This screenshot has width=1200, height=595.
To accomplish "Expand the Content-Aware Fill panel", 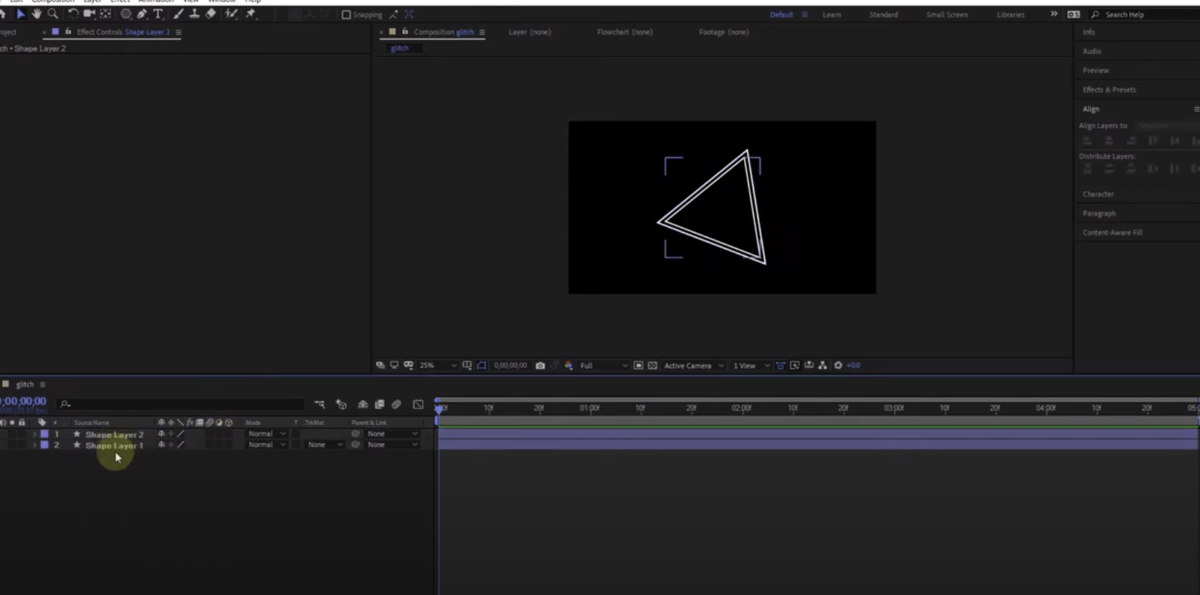I will (1112, 232).
